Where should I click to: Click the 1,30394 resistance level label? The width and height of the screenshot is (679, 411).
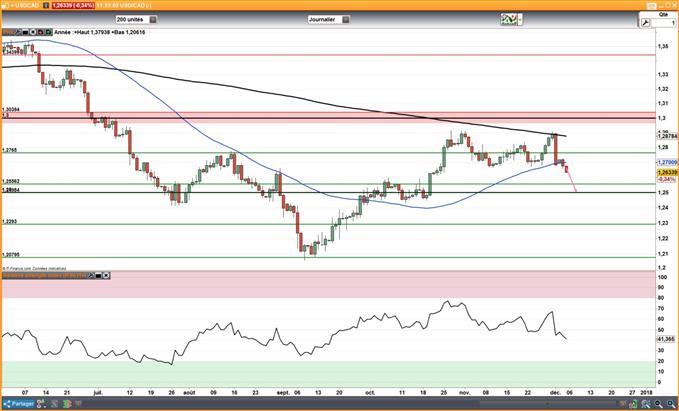point(11,110)
